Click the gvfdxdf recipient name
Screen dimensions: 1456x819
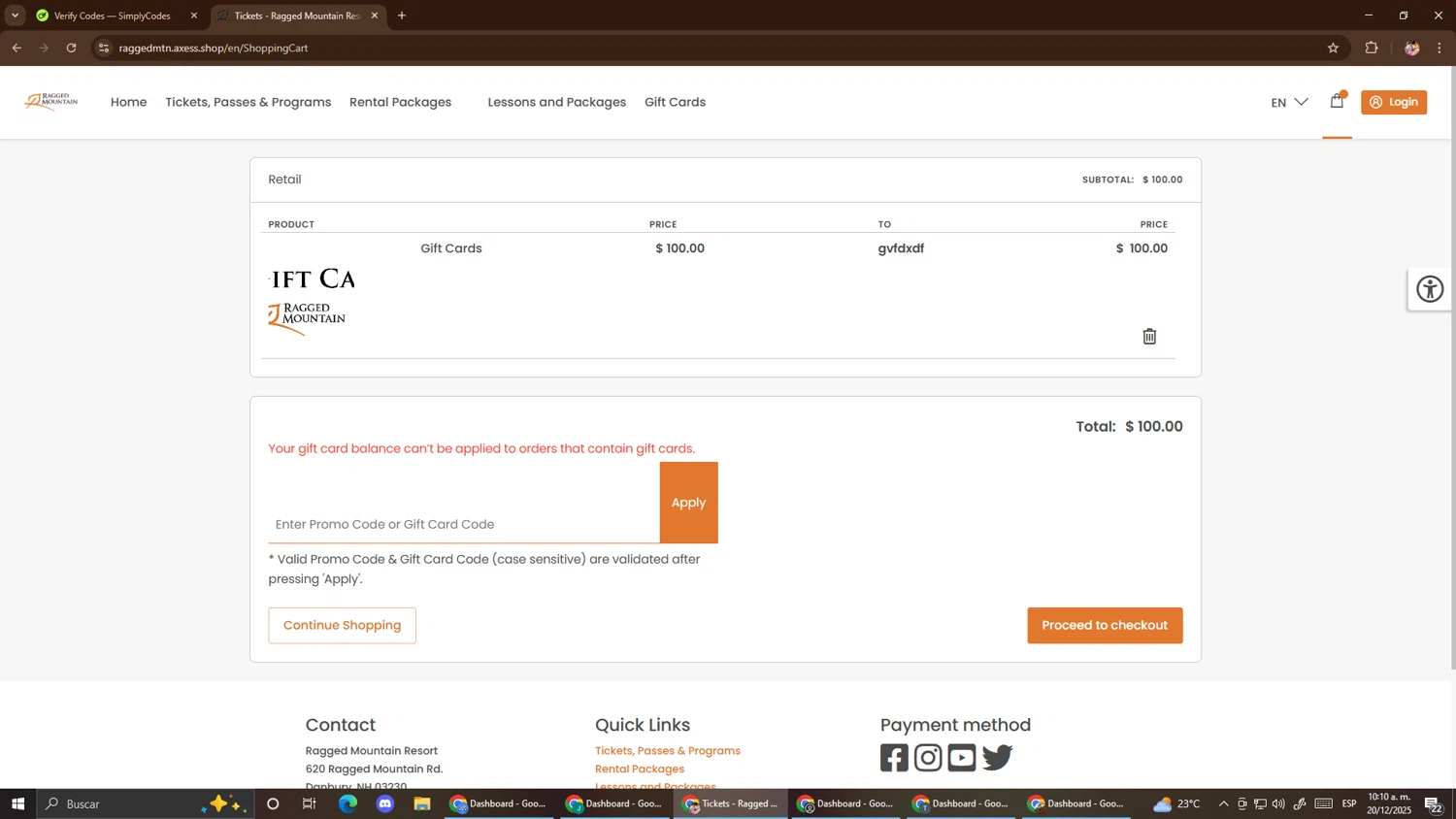point(901,248)
